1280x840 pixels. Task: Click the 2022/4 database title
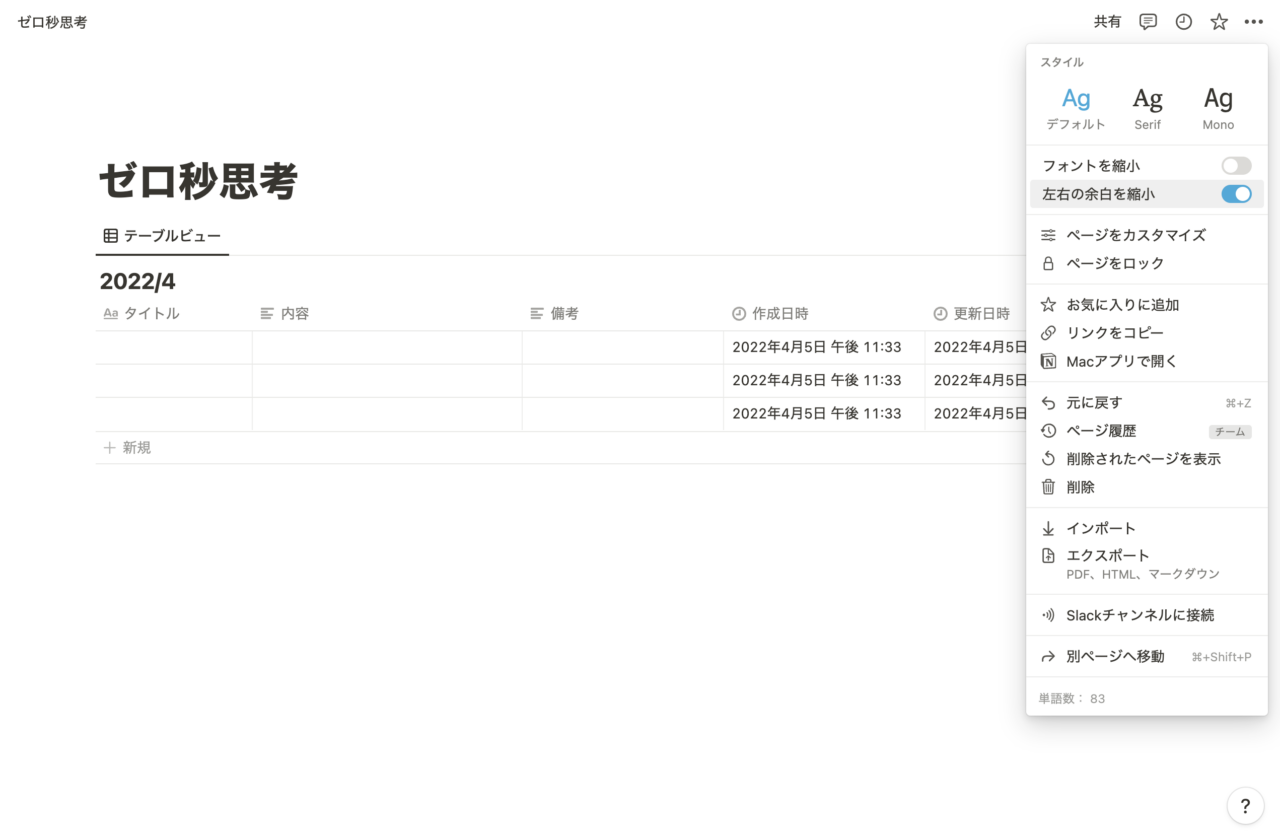tap(138, 282)
